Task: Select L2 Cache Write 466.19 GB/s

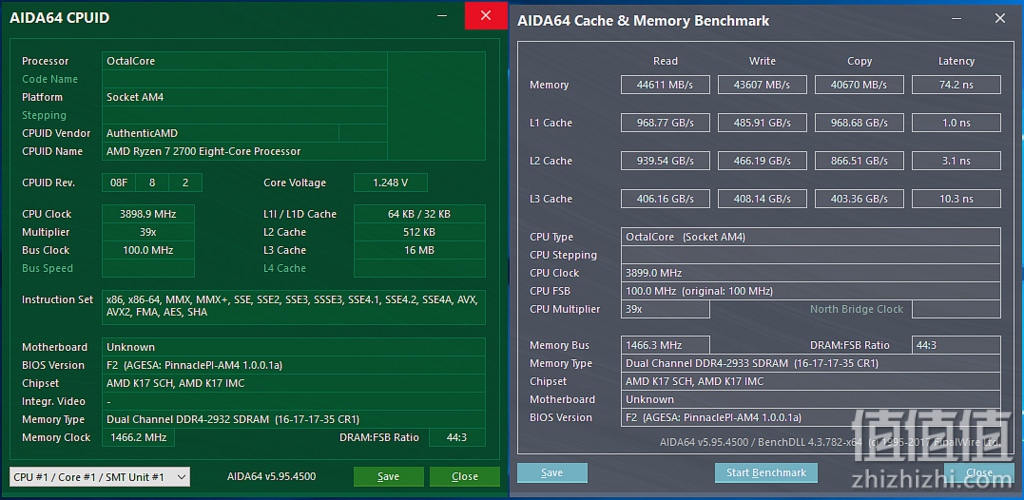Action: pos(762,161)
